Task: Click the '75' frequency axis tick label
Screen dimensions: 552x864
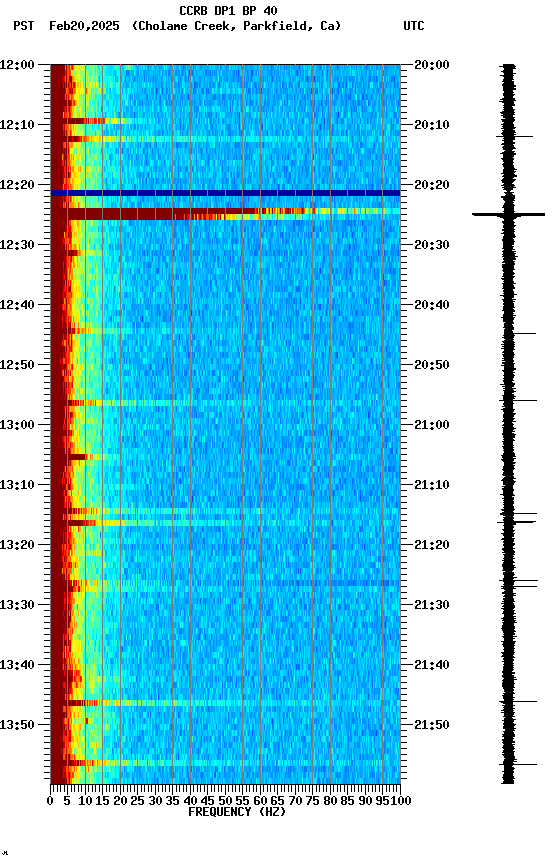Action: [312, 802]
